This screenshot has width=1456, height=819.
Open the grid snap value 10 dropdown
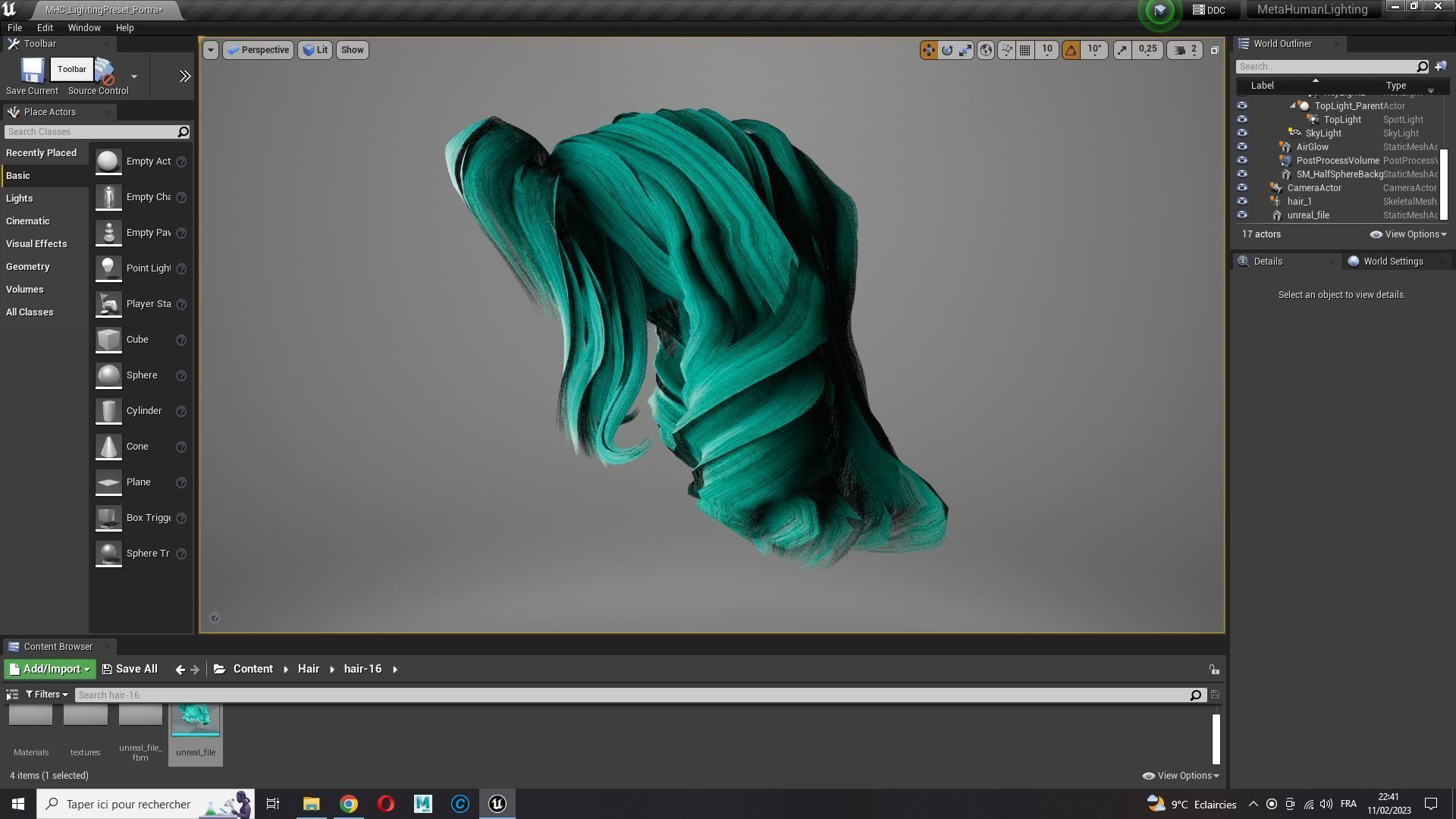(1047, 50)
